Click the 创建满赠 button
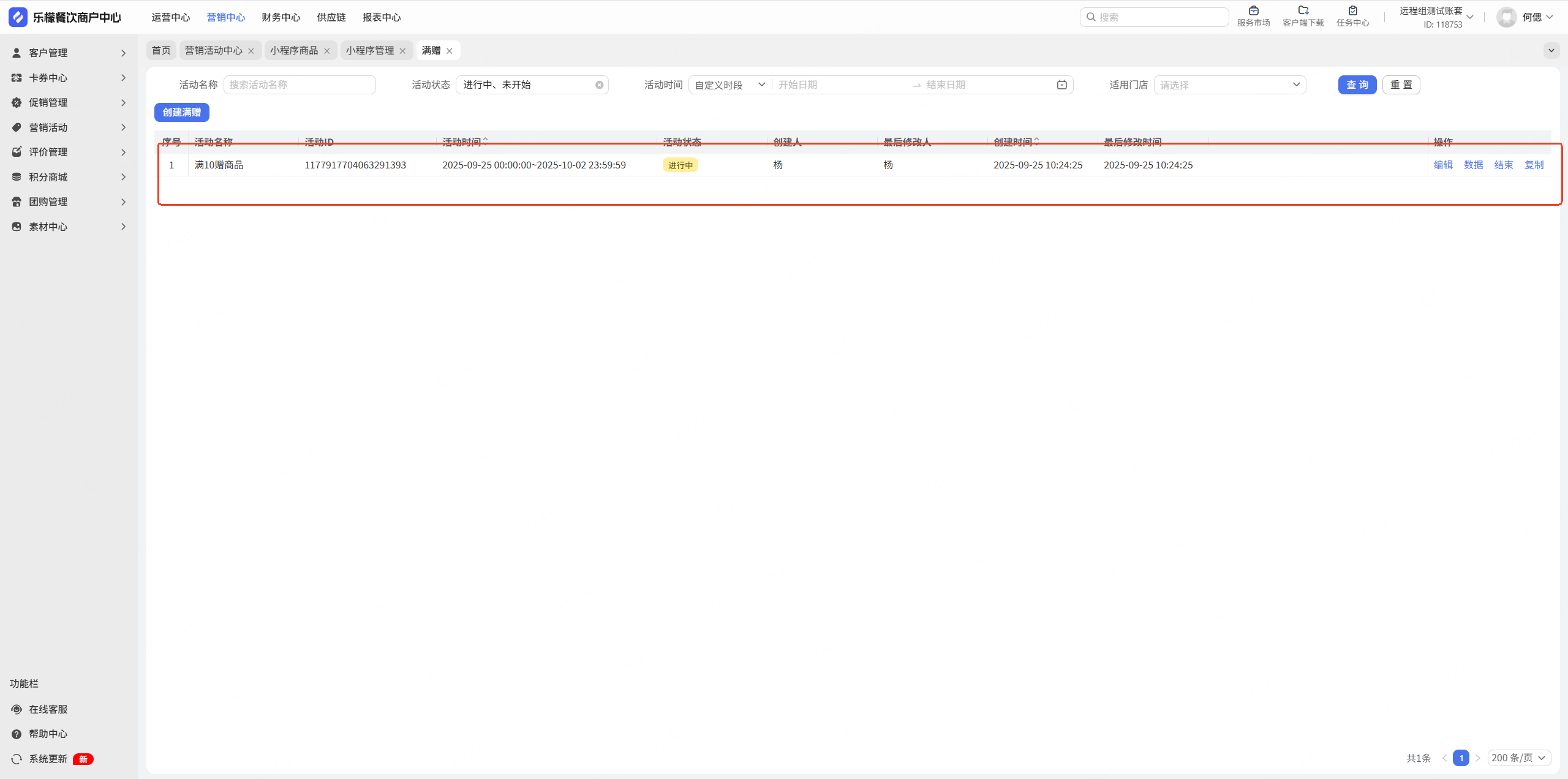The width and height of the screenshot is (1568, 779). pos(181,112)
